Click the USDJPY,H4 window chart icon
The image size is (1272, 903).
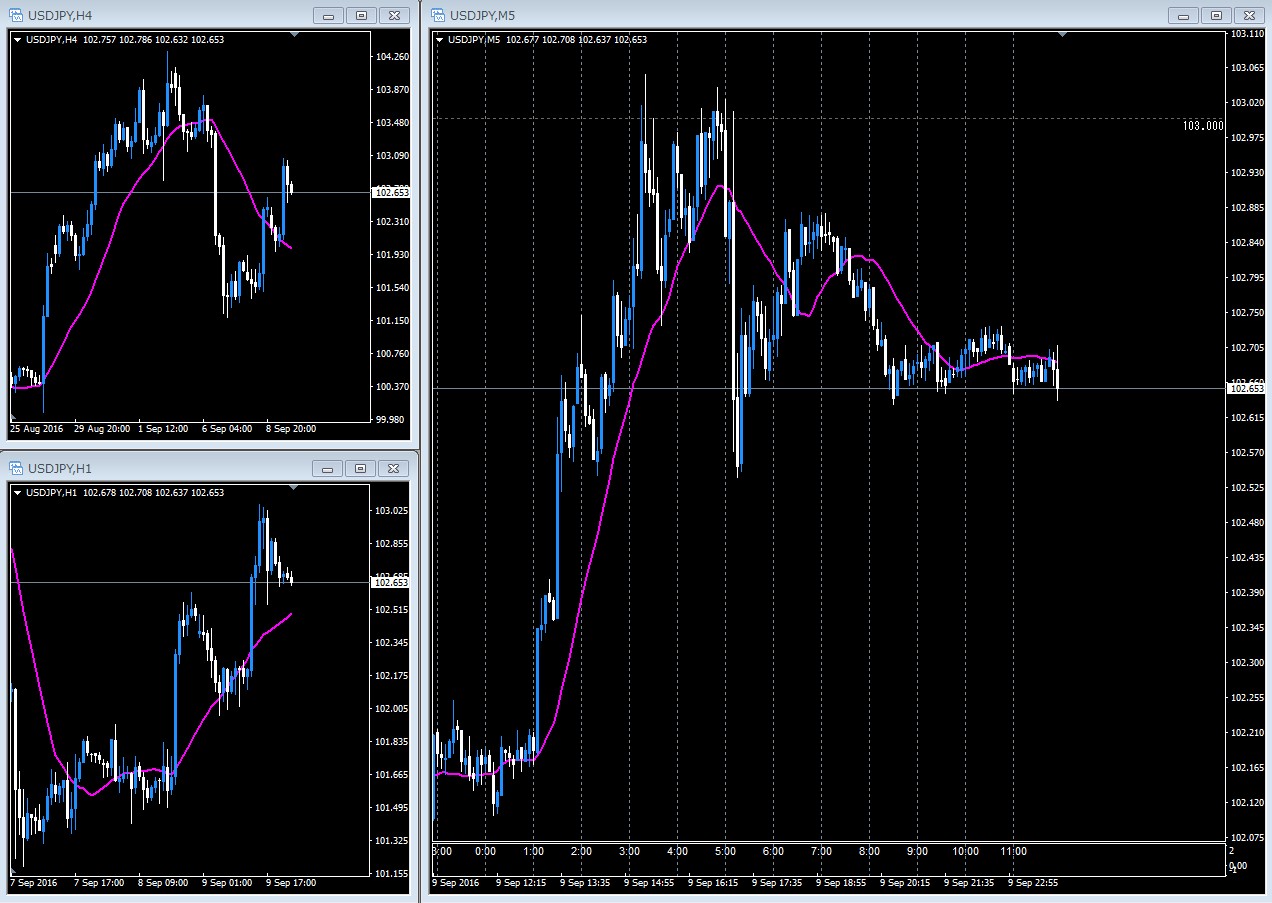point(16,15)
